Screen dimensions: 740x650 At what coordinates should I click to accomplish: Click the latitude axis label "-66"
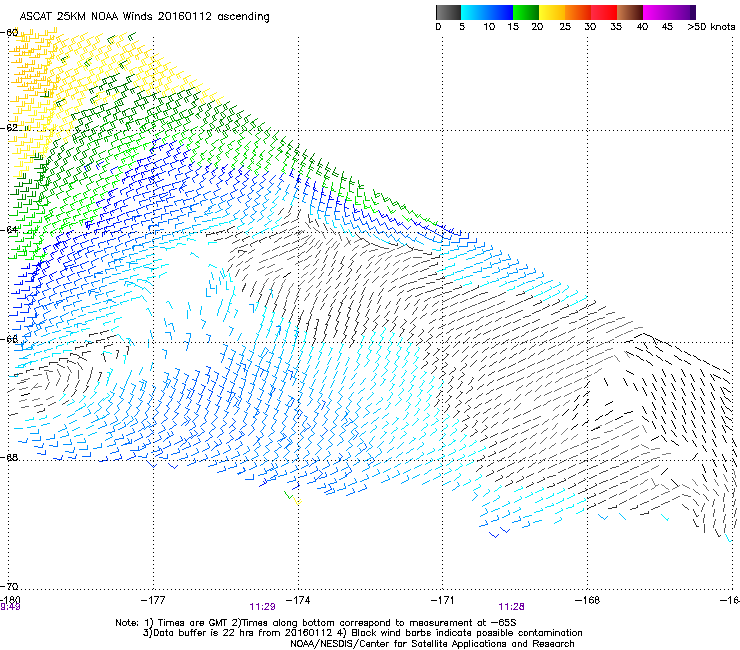pos(9,339)
